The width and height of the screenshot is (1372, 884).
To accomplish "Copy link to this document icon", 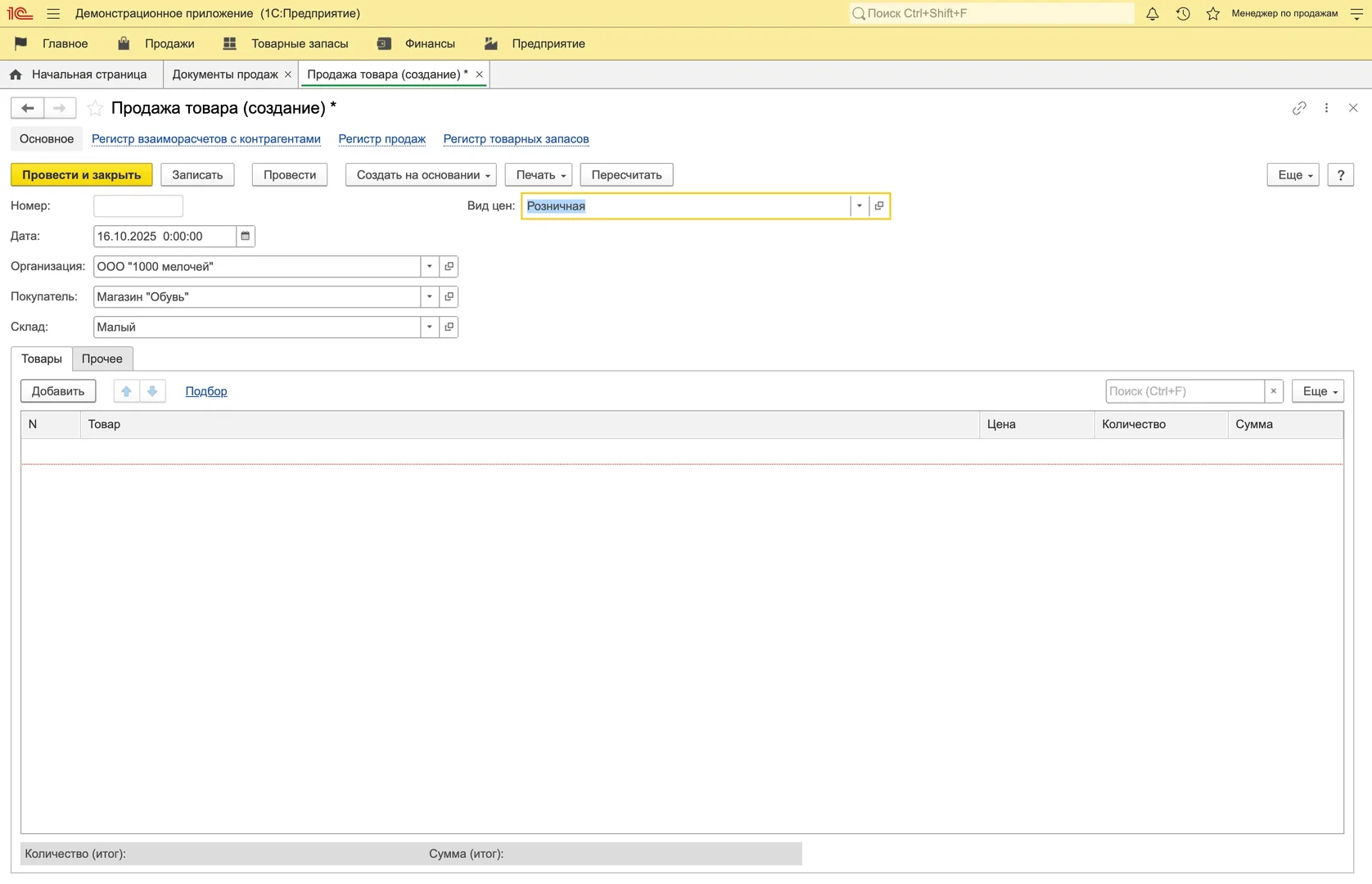I will point(1299,108).
